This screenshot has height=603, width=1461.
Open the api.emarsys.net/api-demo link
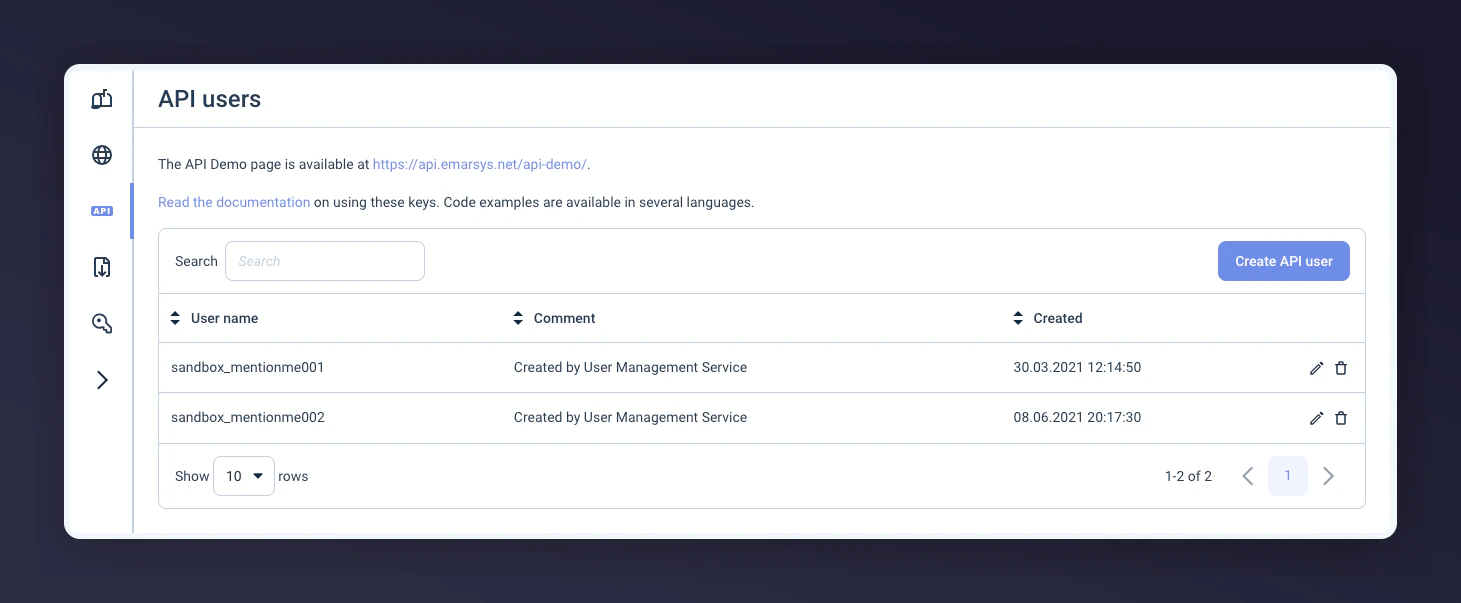(x=480, y=164)
